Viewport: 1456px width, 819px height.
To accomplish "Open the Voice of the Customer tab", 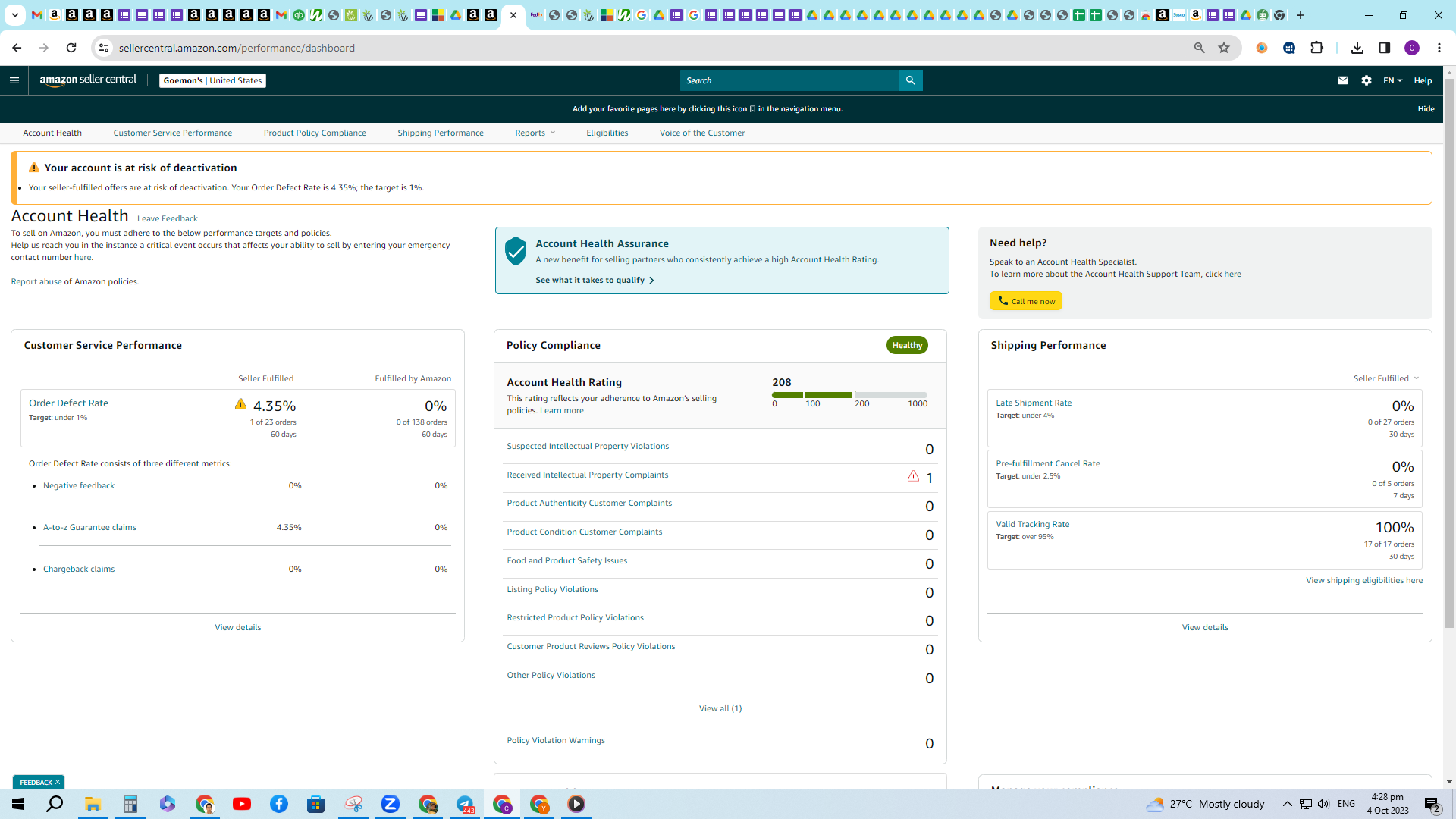I will (702, 133).
